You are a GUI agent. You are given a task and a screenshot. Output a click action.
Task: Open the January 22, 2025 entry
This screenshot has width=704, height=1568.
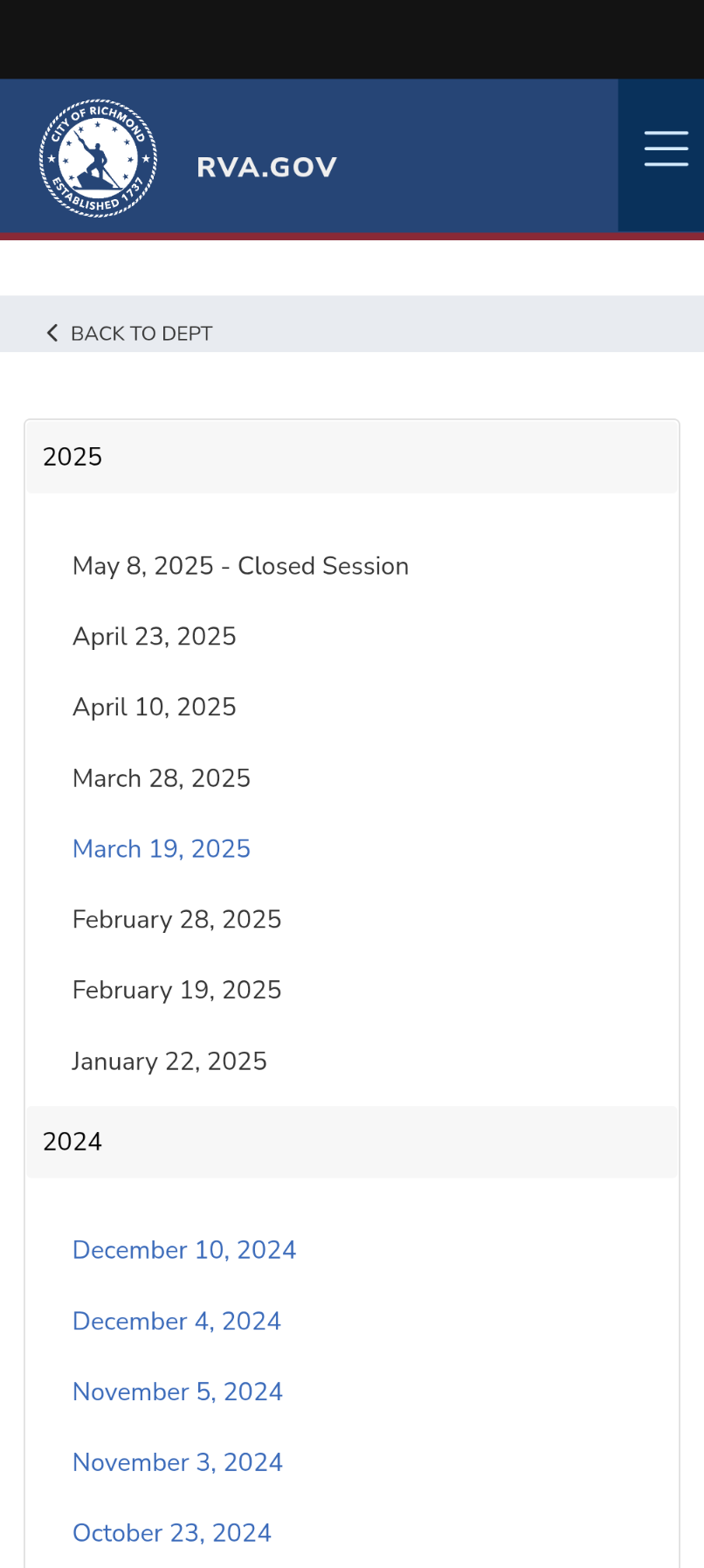point(169,1061)
